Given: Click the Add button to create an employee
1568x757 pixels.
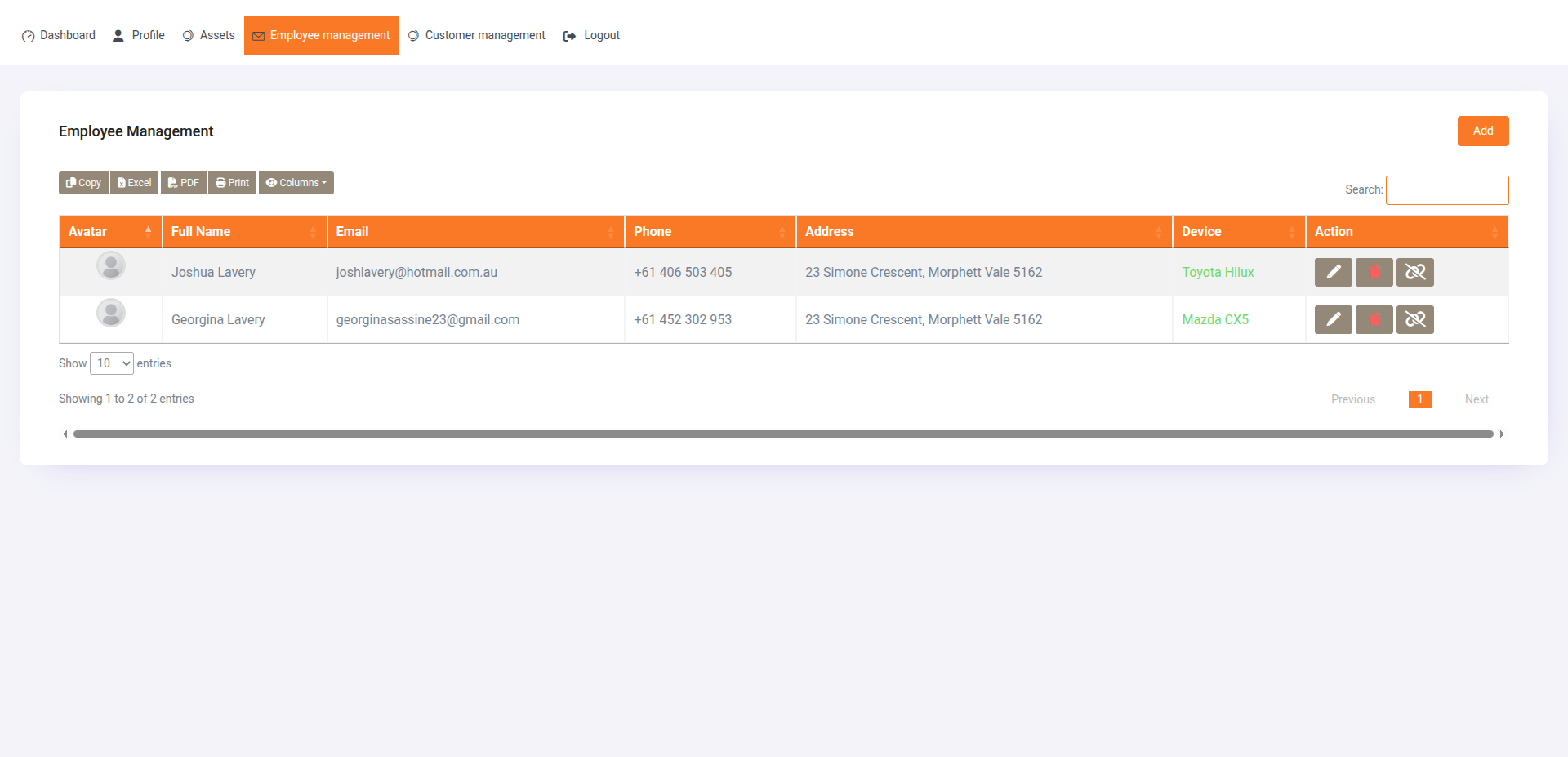Looking at the screenshot, I should (x=1483, y=131).
